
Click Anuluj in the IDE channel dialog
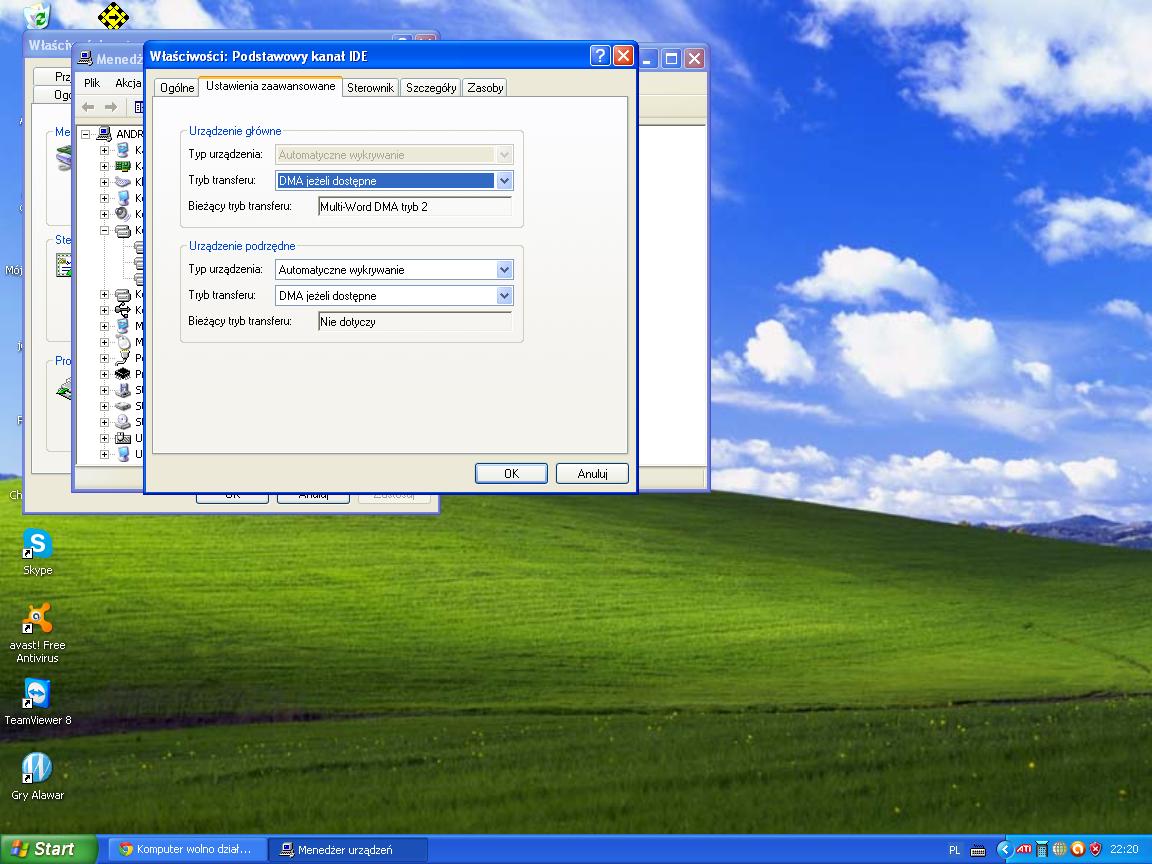(x=592, y=474)
